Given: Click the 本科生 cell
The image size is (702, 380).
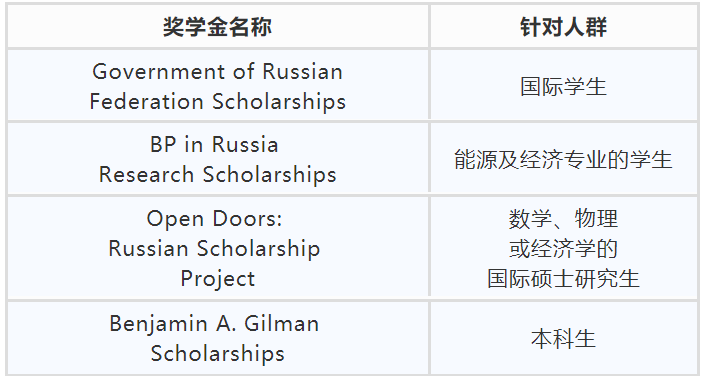Looking at the screenshot, I should 563,338.
